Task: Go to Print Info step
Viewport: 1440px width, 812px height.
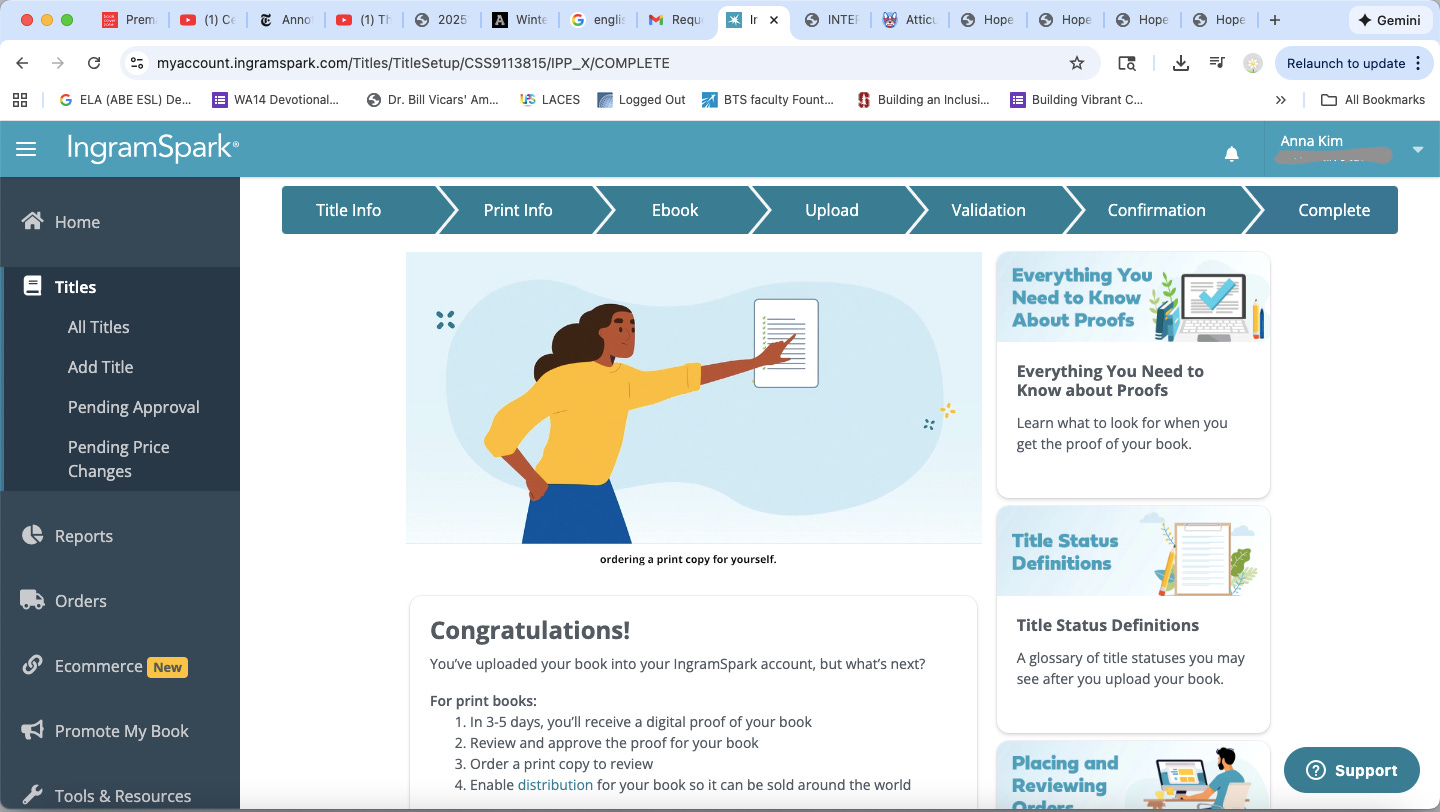Action: (x=518, y=210)
